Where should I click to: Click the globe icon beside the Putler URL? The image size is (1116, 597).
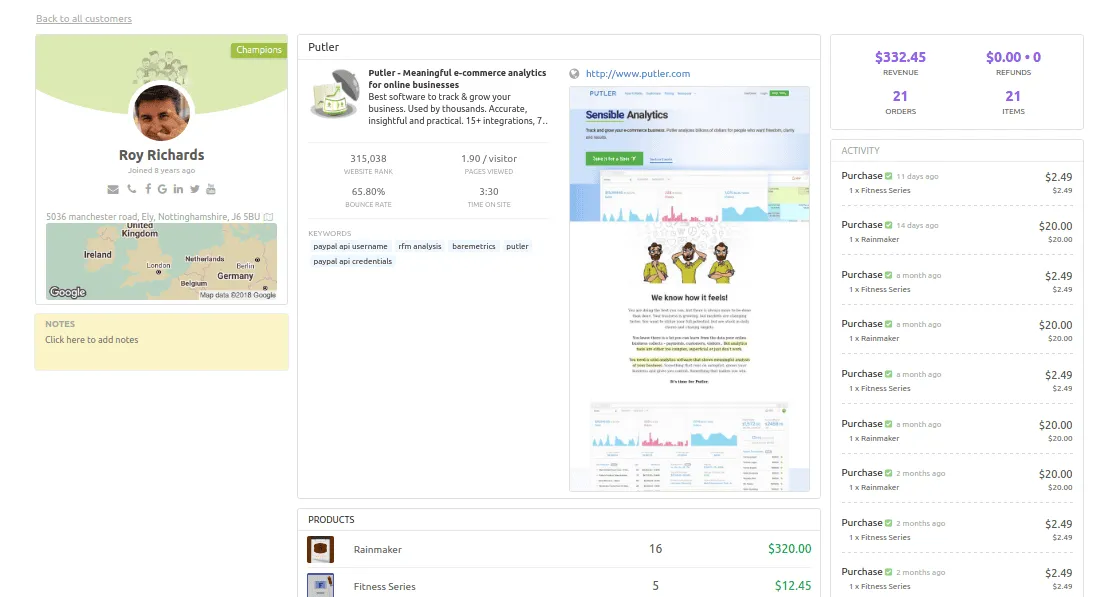pos(574,73)
